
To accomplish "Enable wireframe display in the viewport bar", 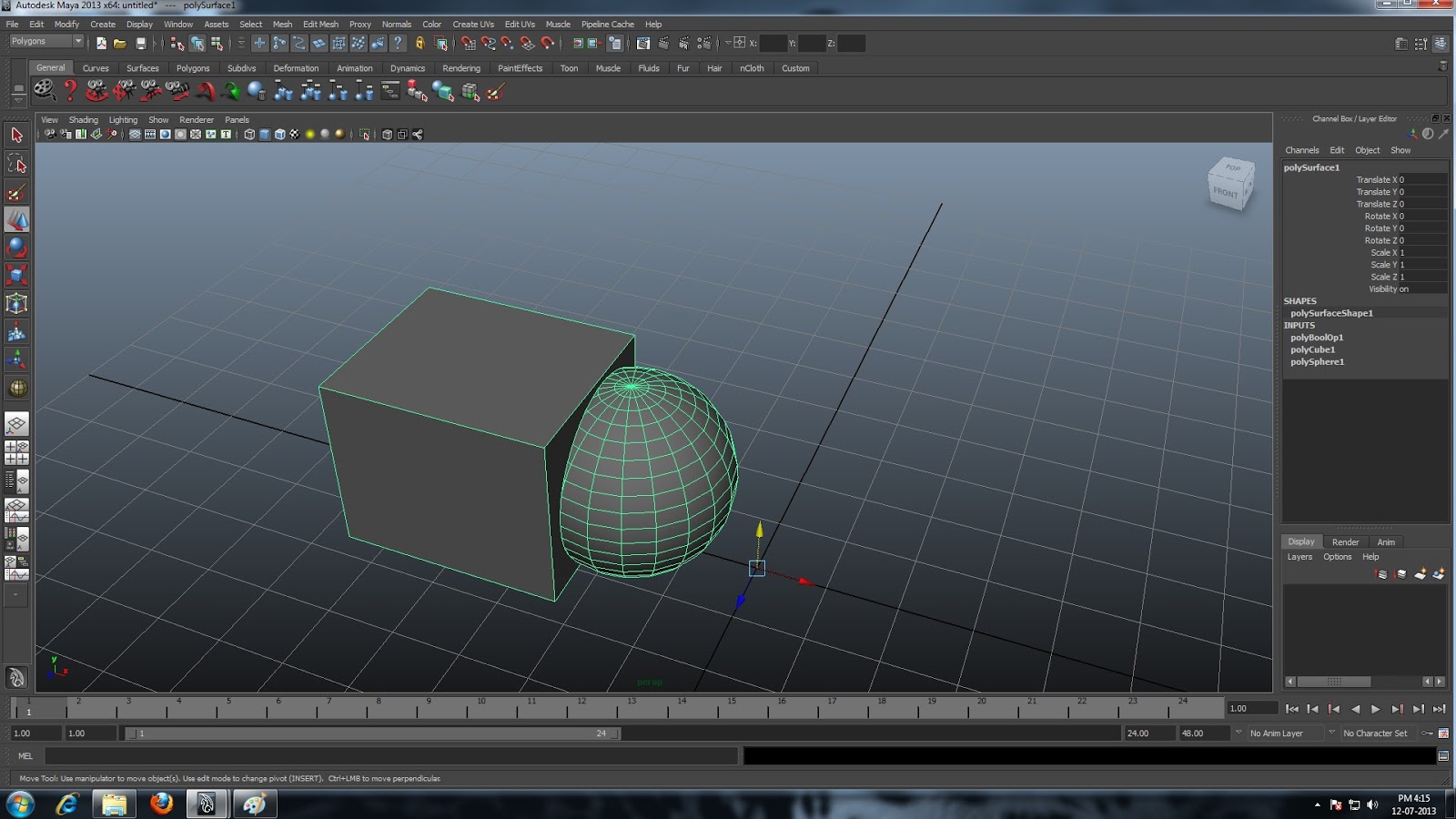I will [x=249, y=135].
